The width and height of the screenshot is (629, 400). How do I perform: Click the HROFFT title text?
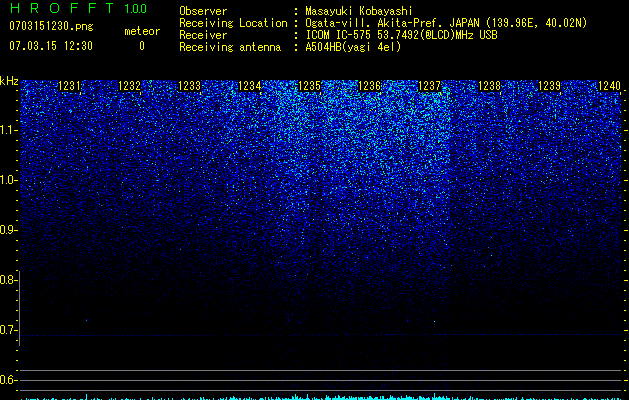pos(63,8)
